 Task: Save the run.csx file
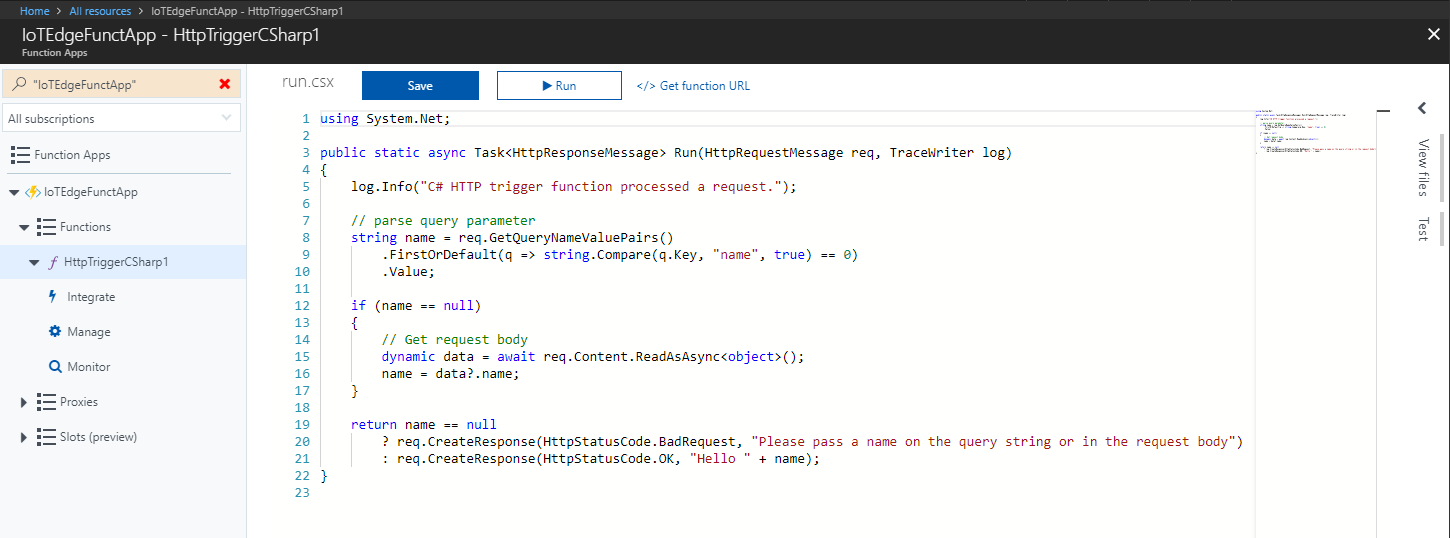[420, 86]
